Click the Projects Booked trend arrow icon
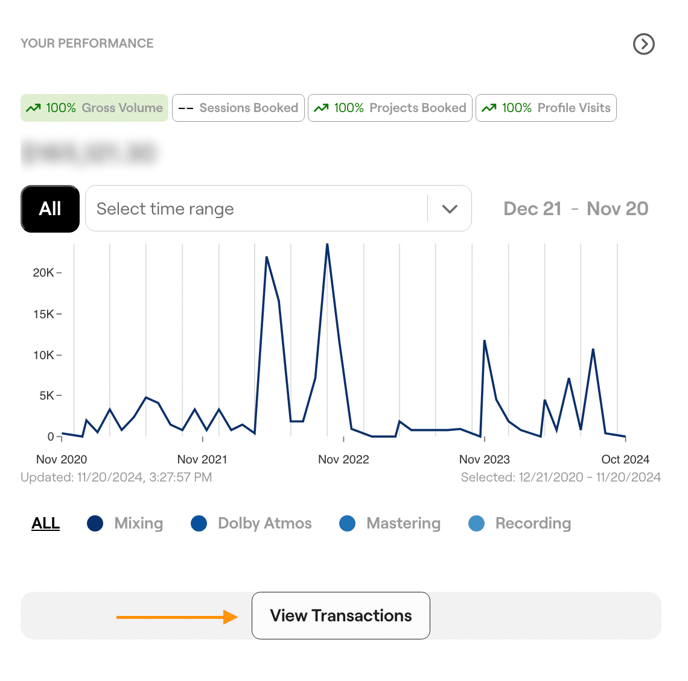The width and height of the screenshot is (688, 681). (321, 108)
